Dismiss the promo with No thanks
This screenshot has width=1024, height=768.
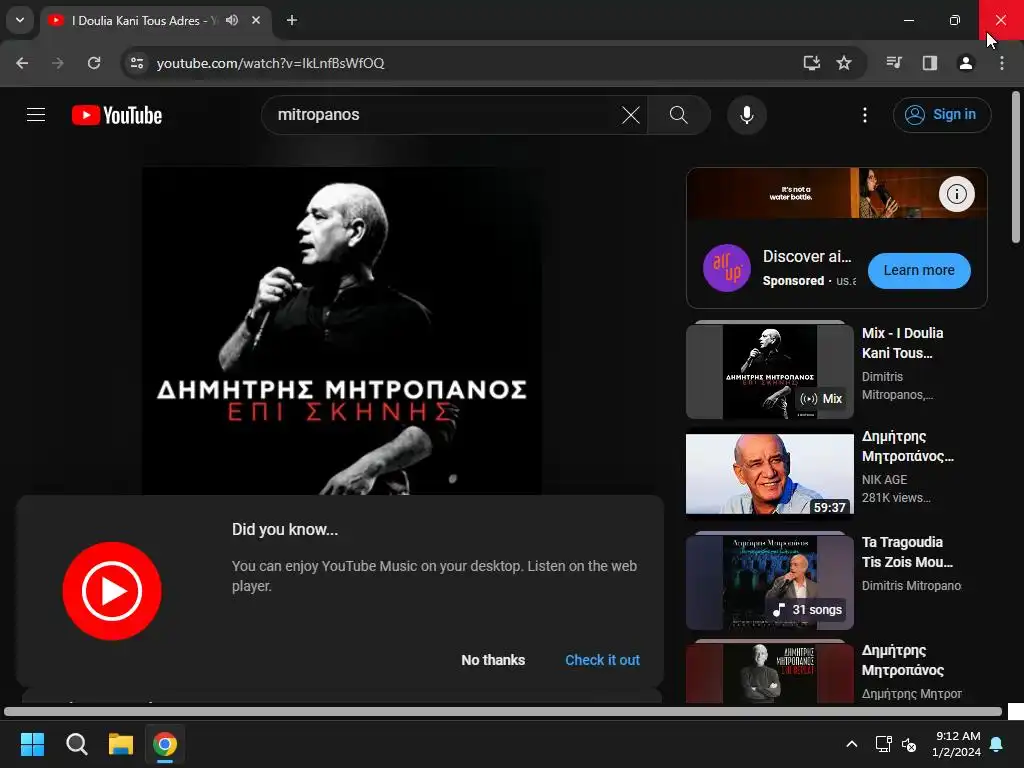click(493, 660)
